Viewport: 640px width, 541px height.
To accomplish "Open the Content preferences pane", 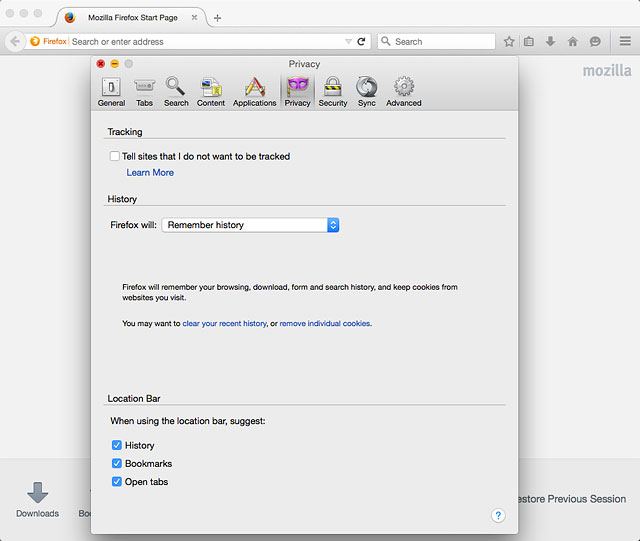I will click(211, 92).
